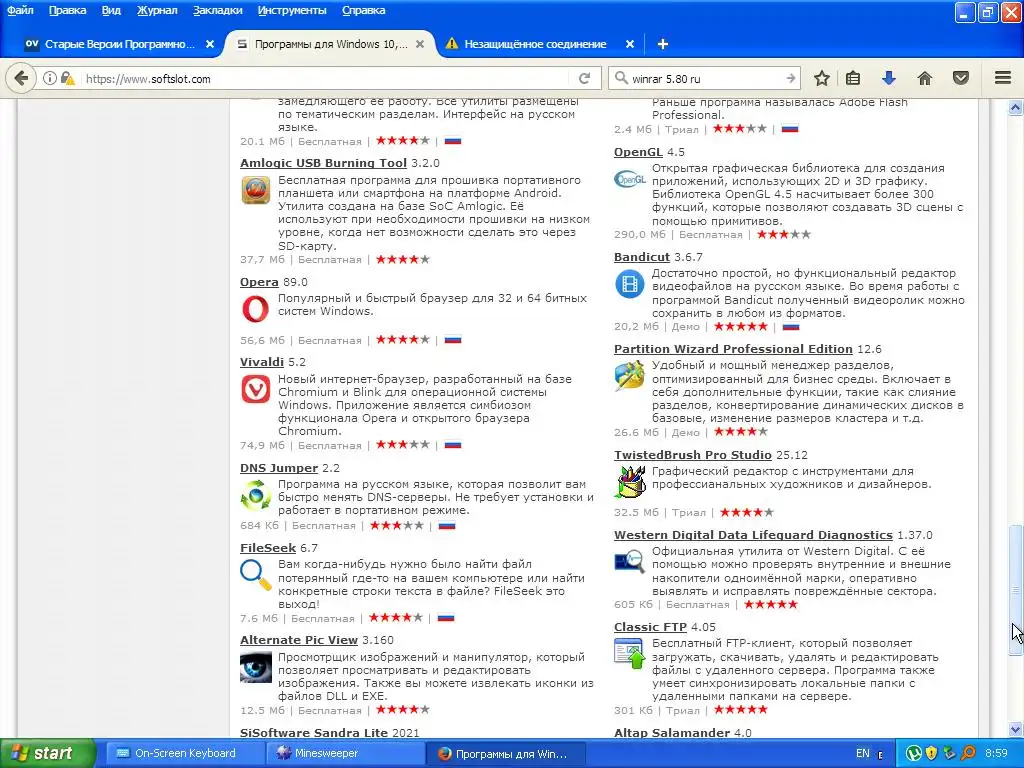This screenshot has height=768, width=1024.
Task: Open the Инструменты menu
Action: coord(292,10)
